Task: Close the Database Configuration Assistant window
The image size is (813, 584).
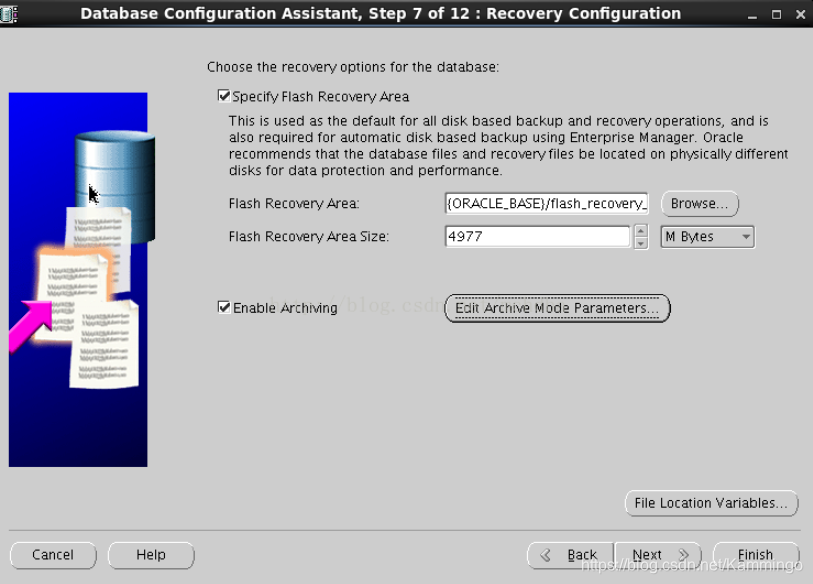Action: 800,15
